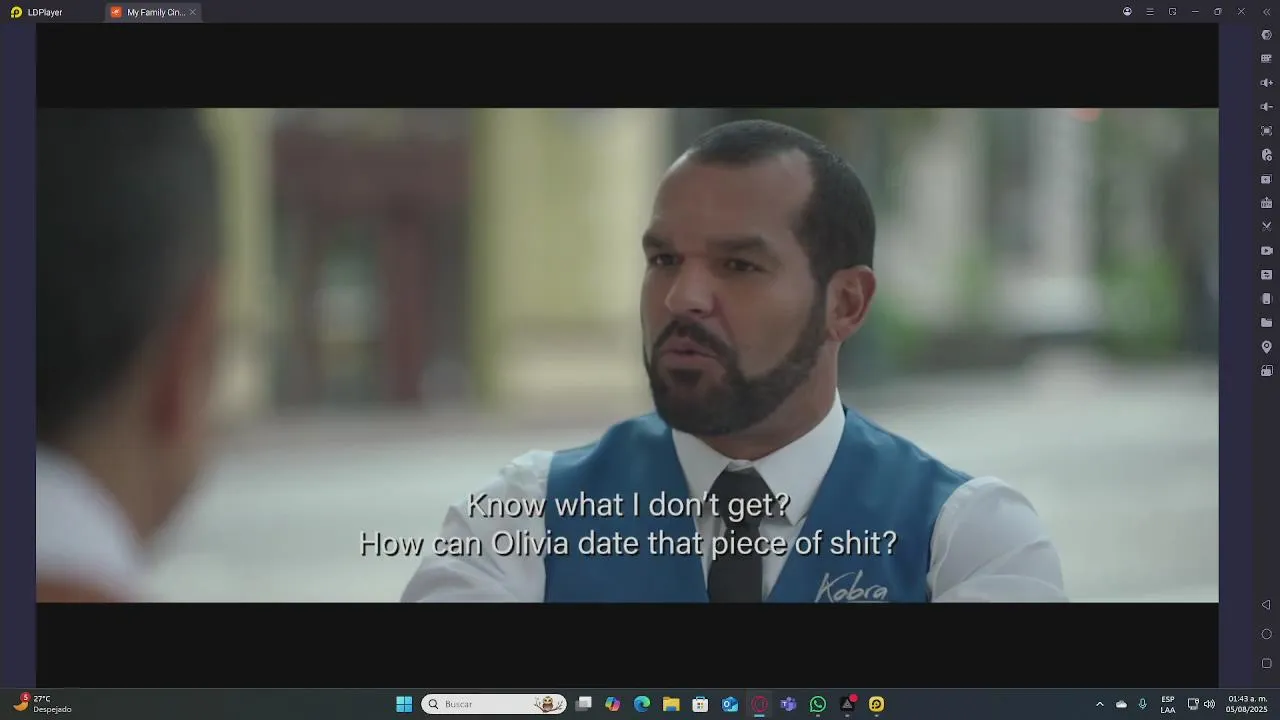Launch Copilot from taskbar
This screenshot has height=720, width=1280.
613,704
